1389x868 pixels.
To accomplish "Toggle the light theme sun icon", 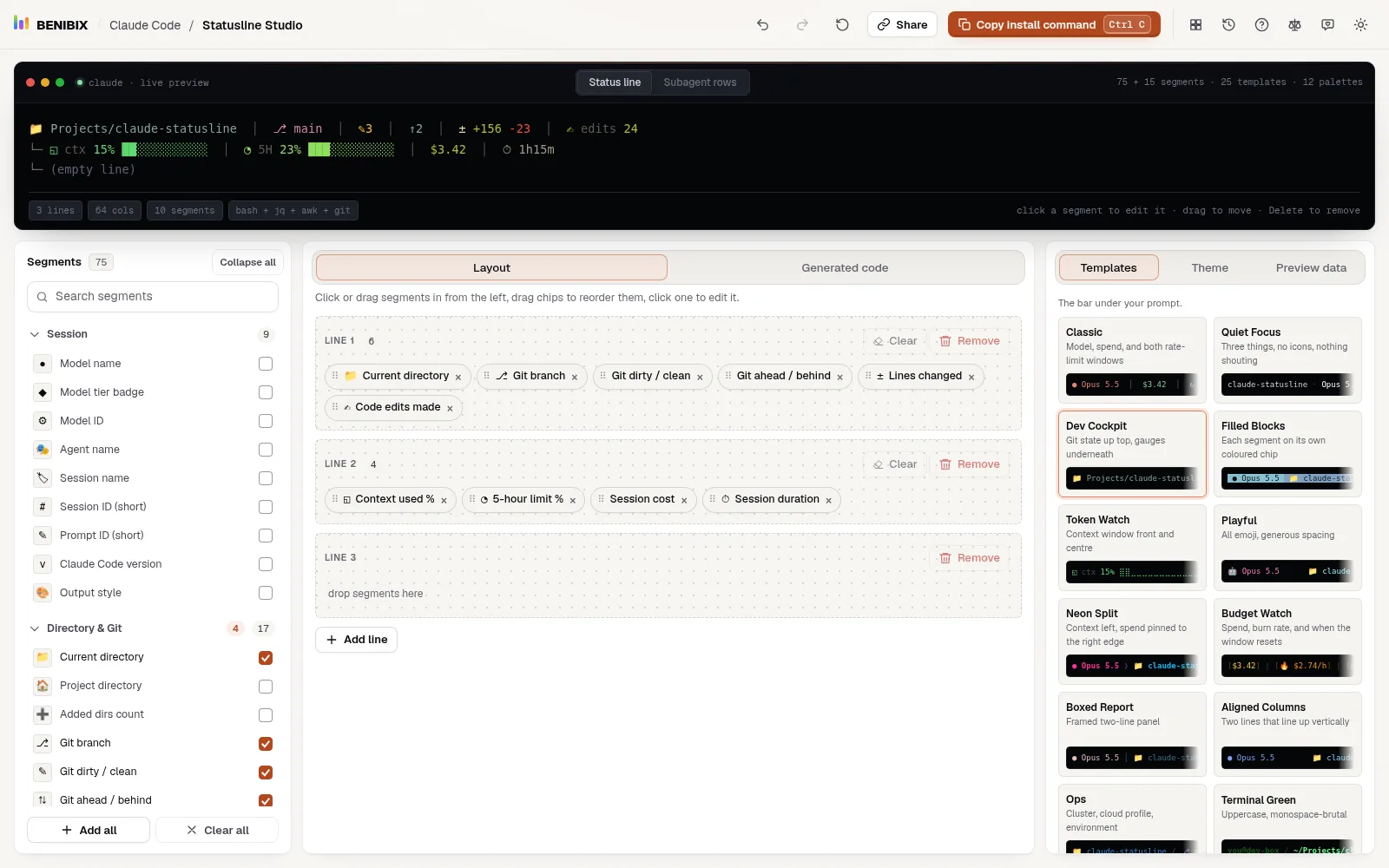I will coord(1360,25).
